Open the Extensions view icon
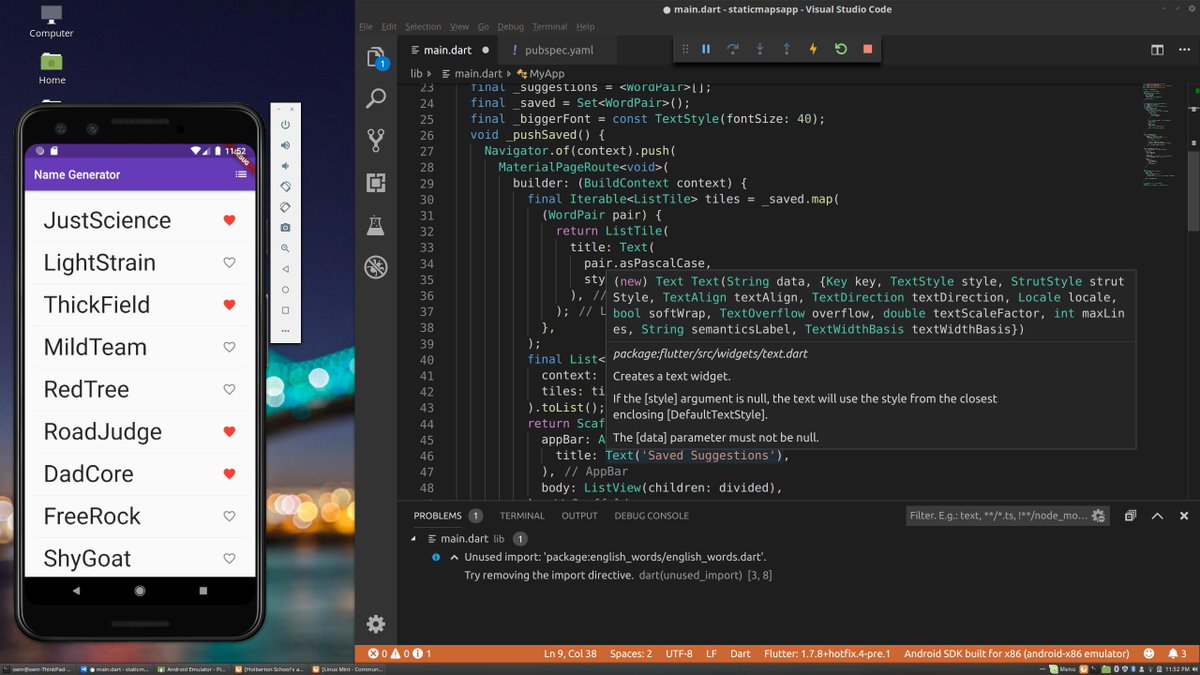The height and width of the screenshot is (675, 1200). pos(376,183)
